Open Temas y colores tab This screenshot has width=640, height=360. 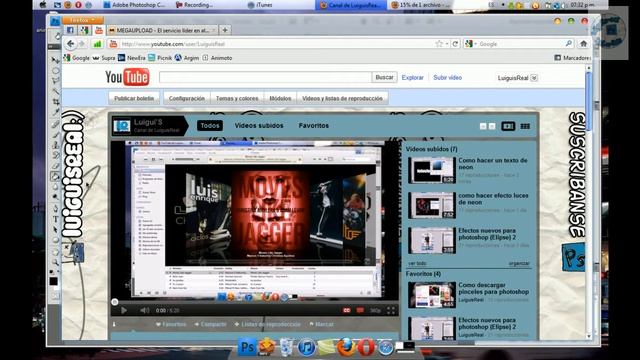point(237,98)
